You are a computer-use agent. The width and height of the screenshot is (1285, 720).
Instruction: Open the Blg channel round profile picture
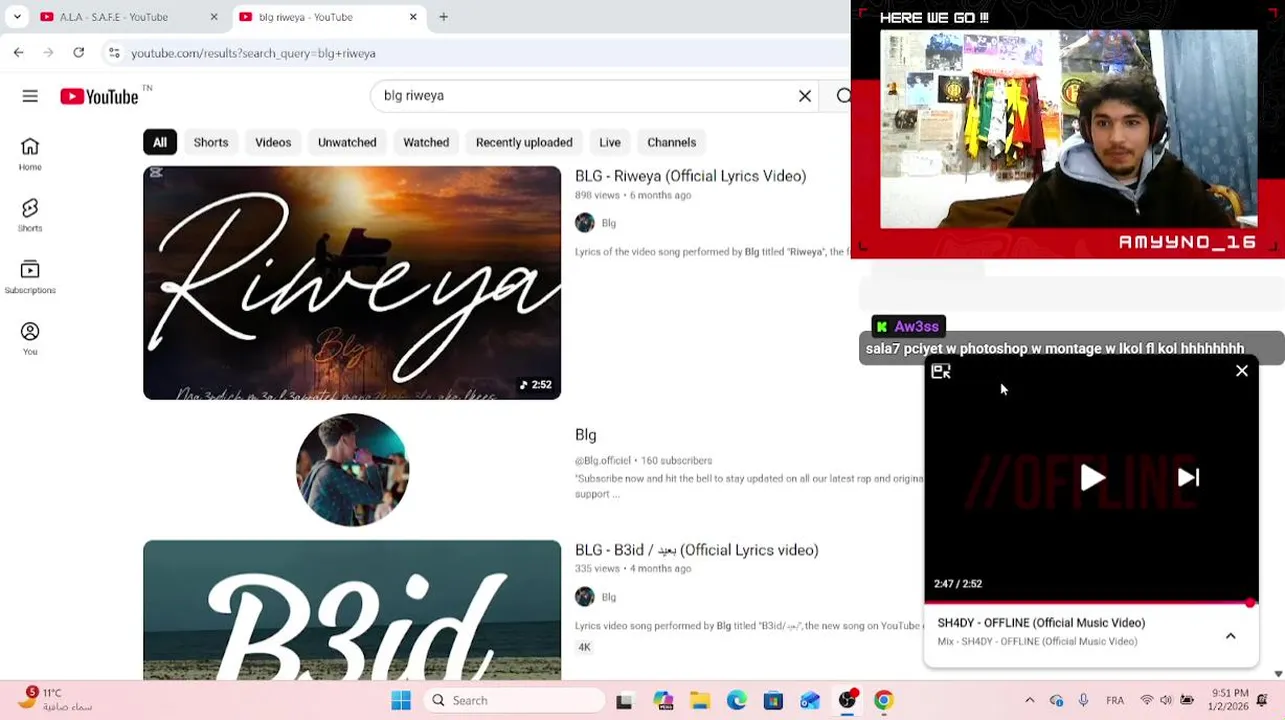[x=352, y=470]
